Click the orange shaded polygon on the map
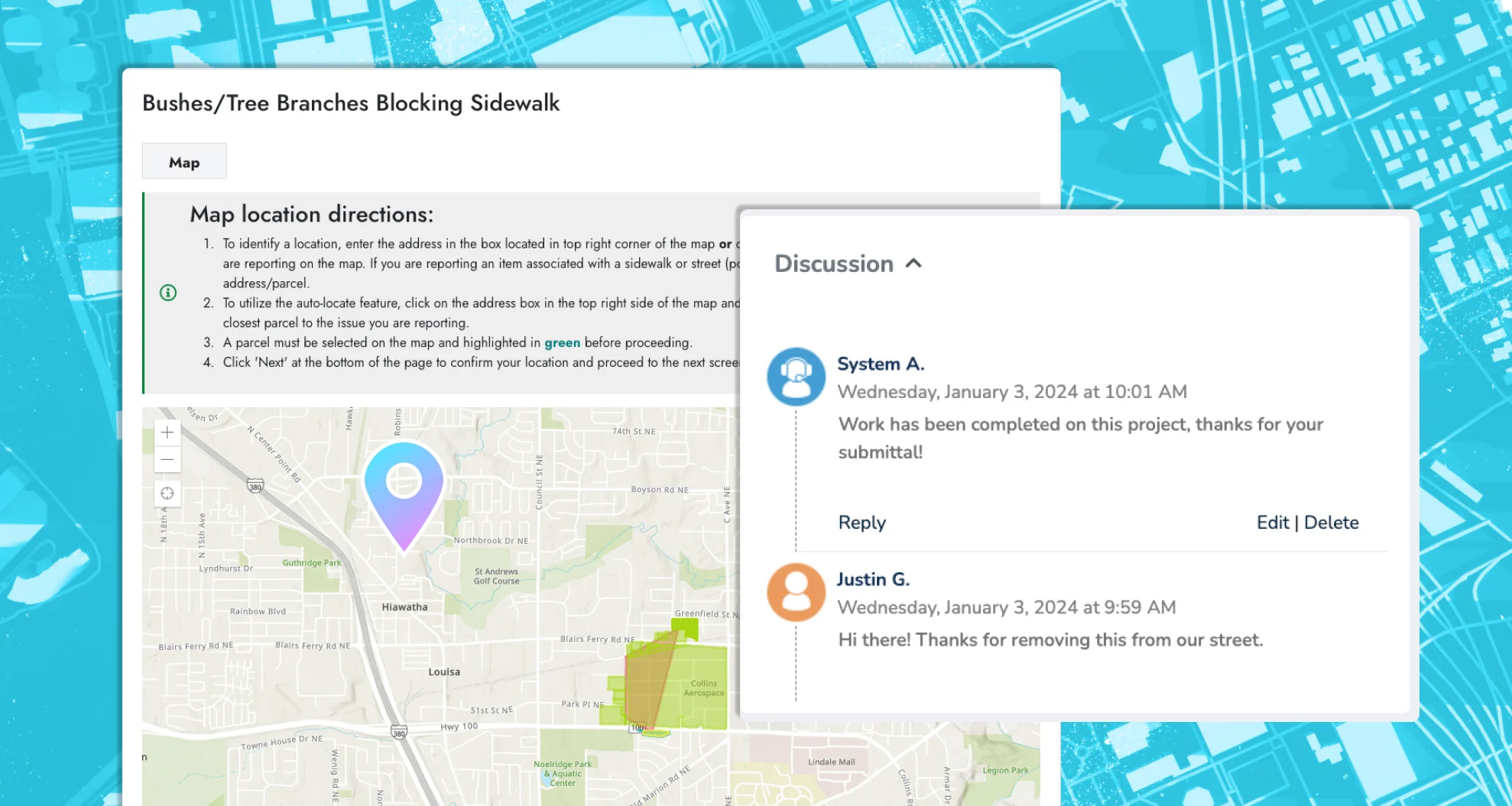The image size is (1512, 806). [646, 684]
